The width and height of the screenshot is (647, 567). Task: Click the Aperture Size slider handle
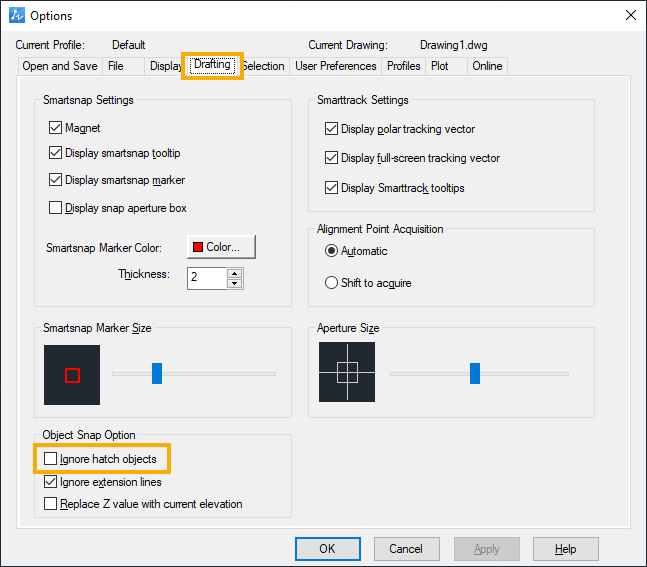475,373
